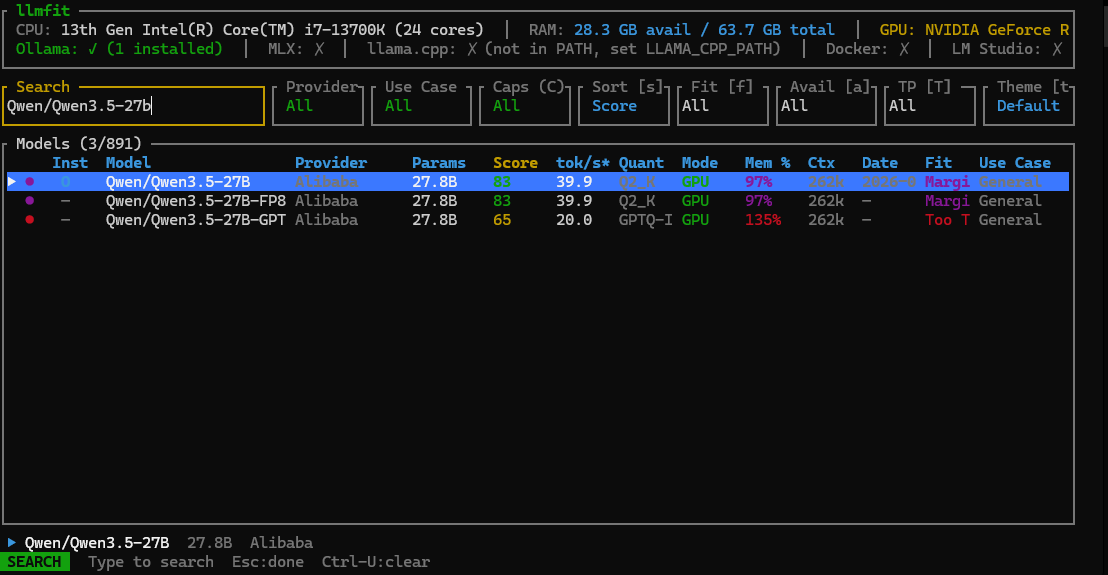Click the llama.cpp not in PATH status
The image size is (1108, 575).
pyautogui.click(x=574, y=49)
